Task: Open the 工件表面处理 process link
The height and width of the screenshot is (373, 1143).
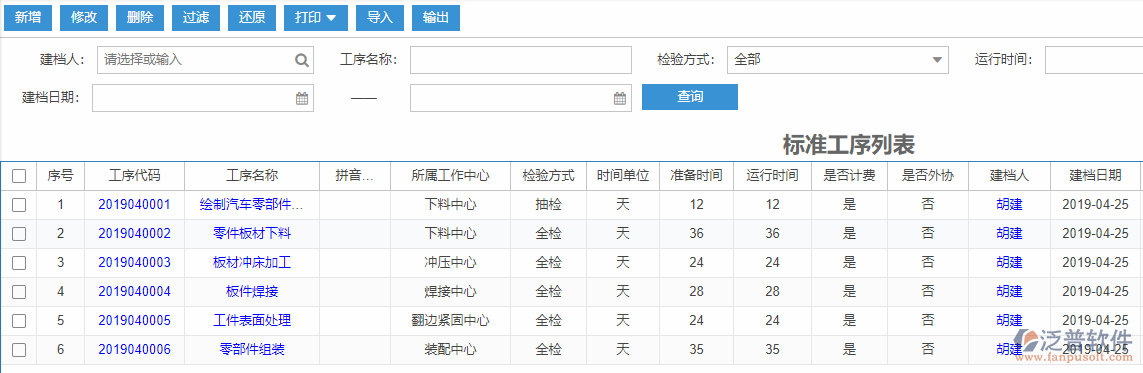Action: coord(251,321)
